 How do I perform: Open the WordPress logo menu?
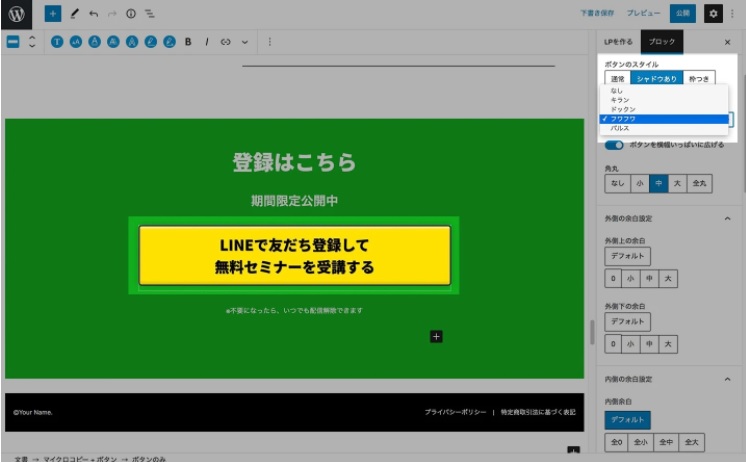pyautogui.click(x=16, y=14)
